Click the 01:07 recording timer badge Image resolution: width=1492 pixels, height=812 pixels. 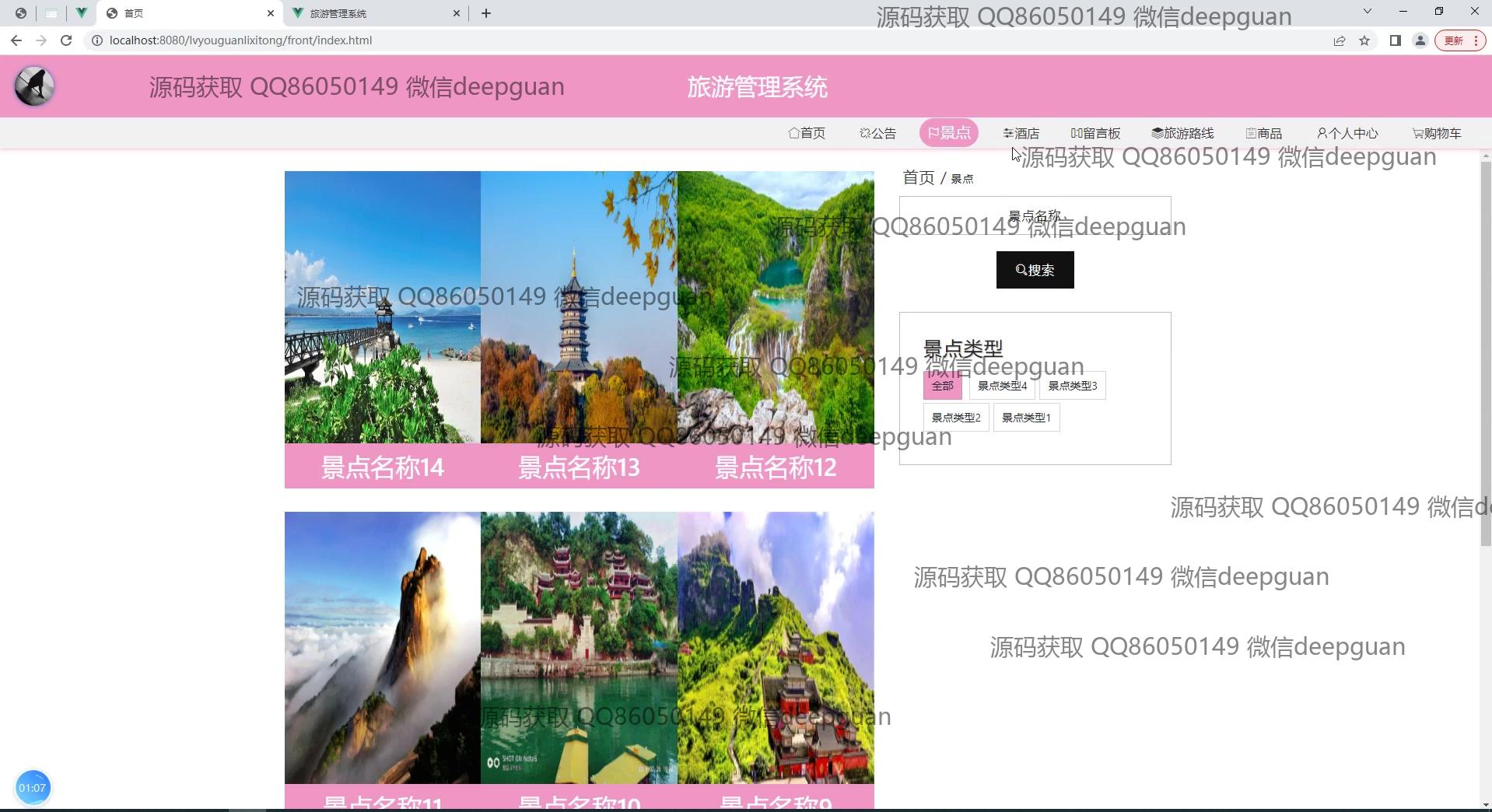[x=32, y=788]
